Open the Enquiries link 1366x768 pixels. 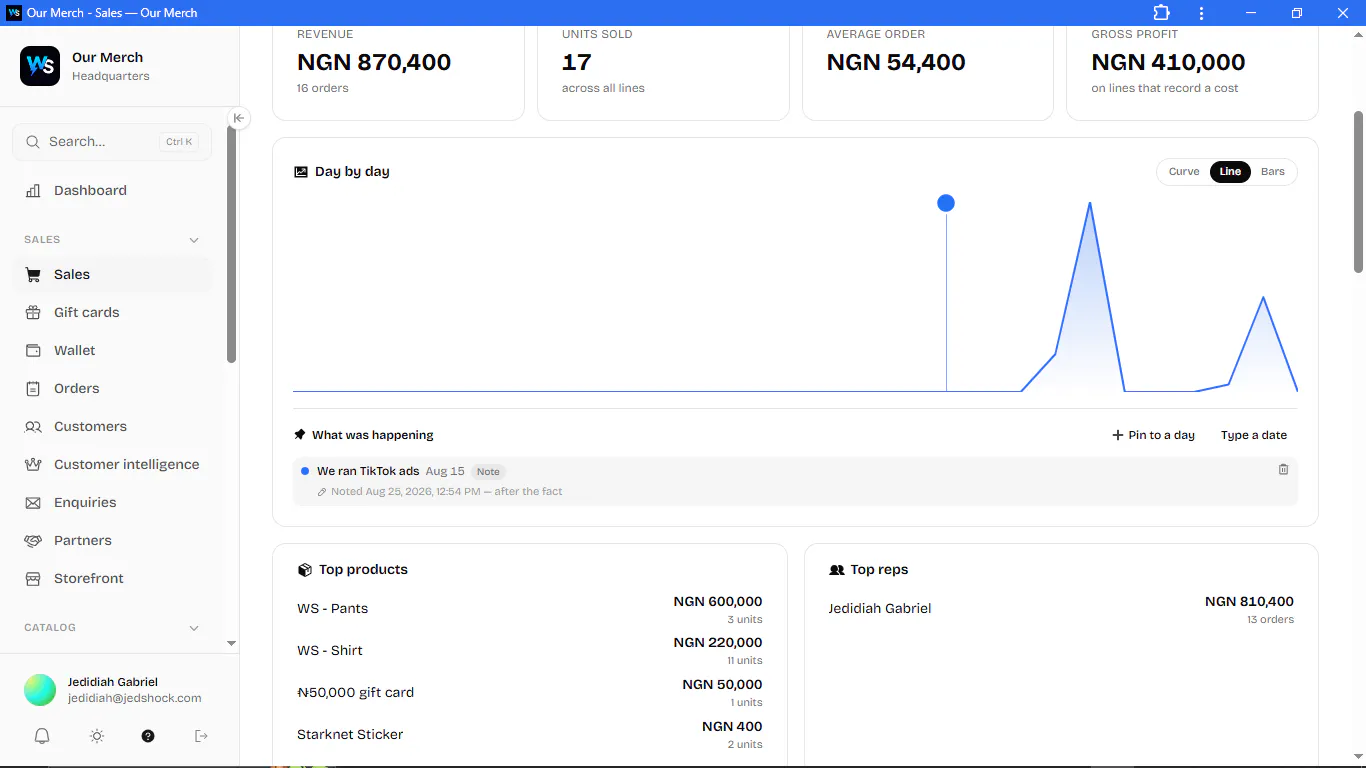point(112,503)
